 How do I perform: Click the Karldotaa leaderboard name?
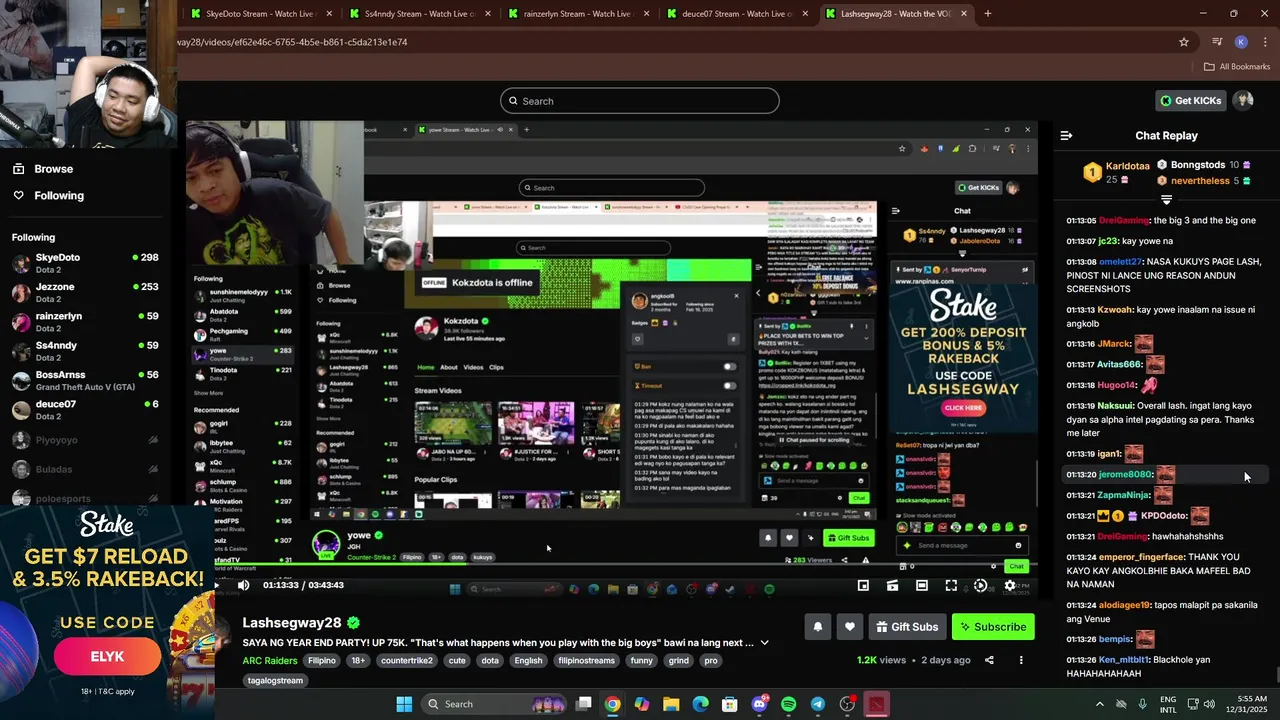(x=1127, y=166)
